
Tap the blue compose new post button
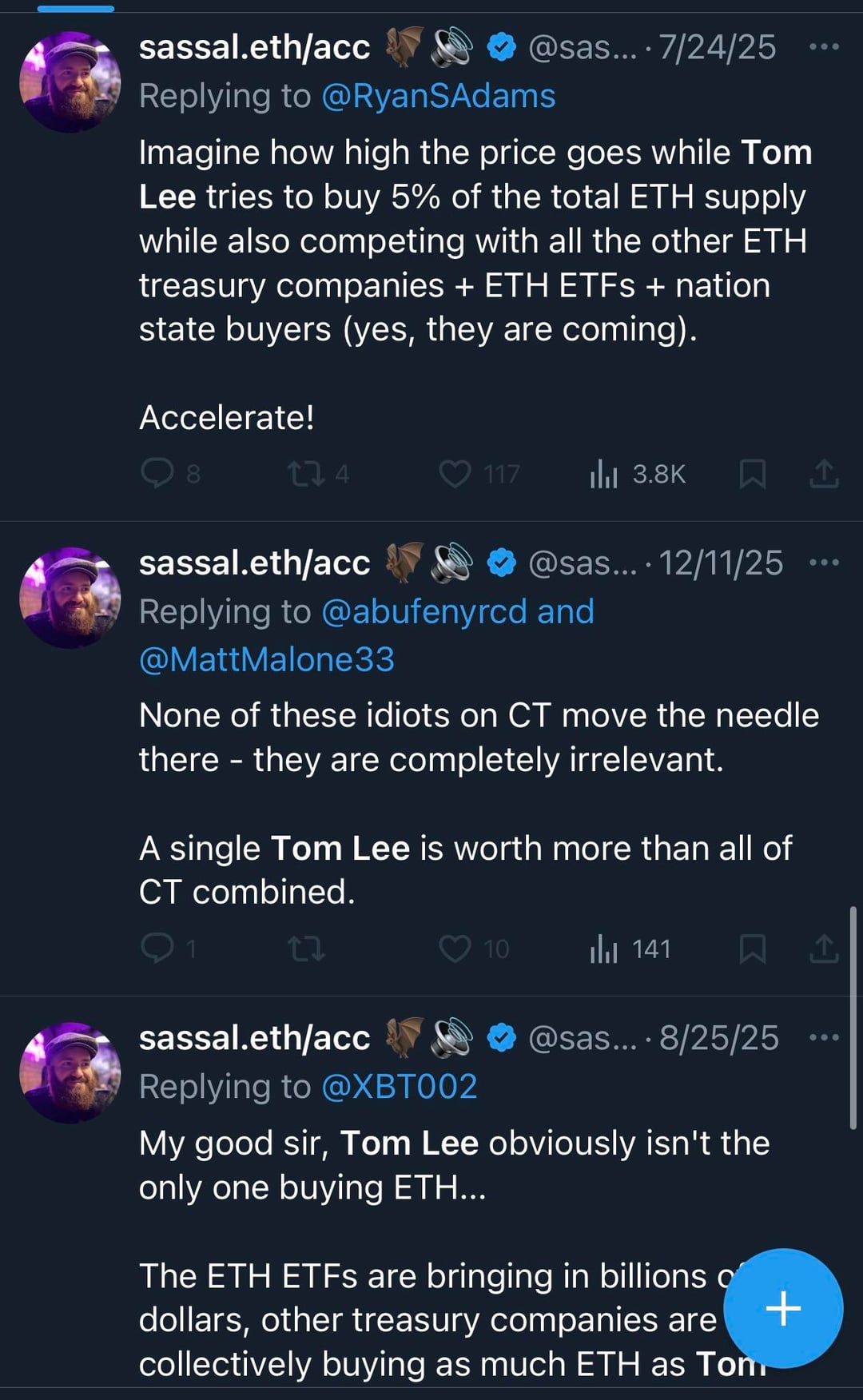(783, 1308)
